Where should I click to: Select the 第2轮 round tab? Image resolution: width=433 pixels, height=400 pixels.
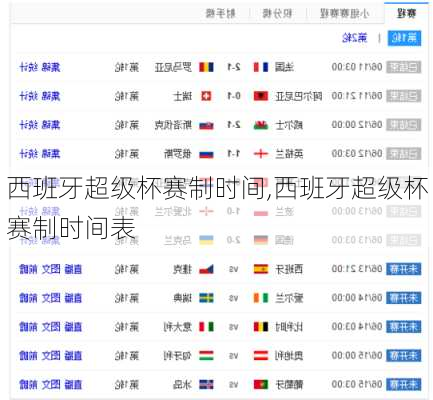click(355, 38)
